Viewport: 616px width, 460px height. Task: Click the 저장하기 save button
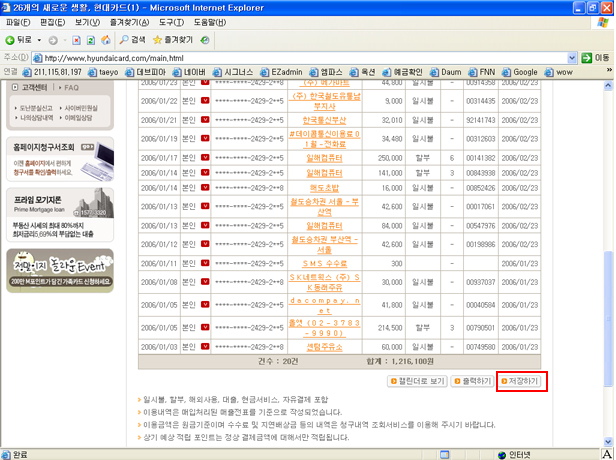(x=521, y=381)
